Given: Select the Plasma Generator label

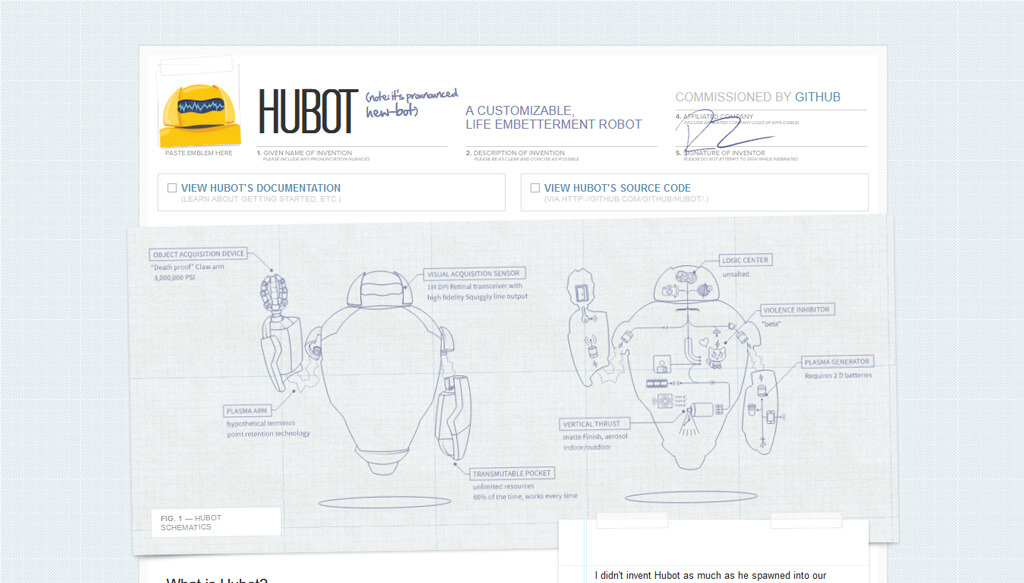Looking at the screenshot, I should 837,362.
